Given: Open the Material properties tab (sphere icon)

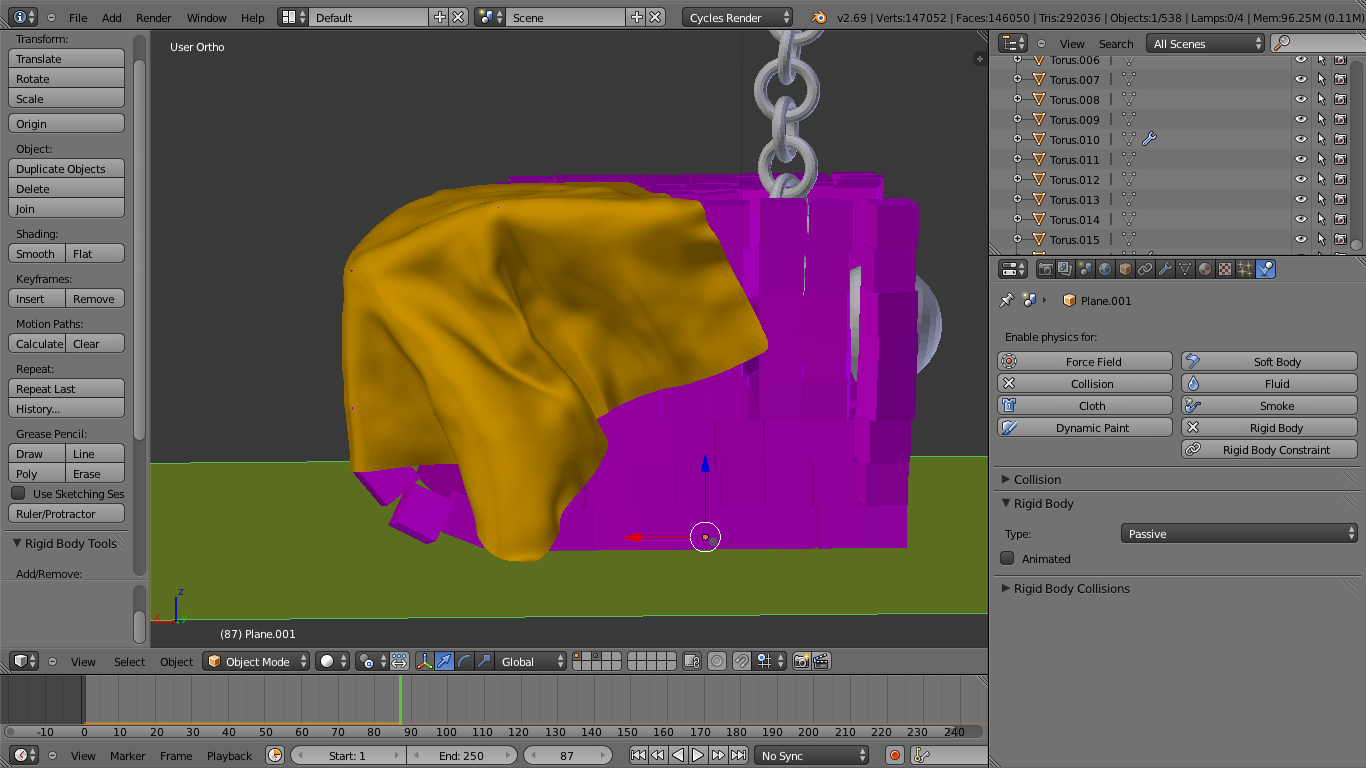Looking at the screenshot, I should pyautogui.click(x=1206, y=268).
